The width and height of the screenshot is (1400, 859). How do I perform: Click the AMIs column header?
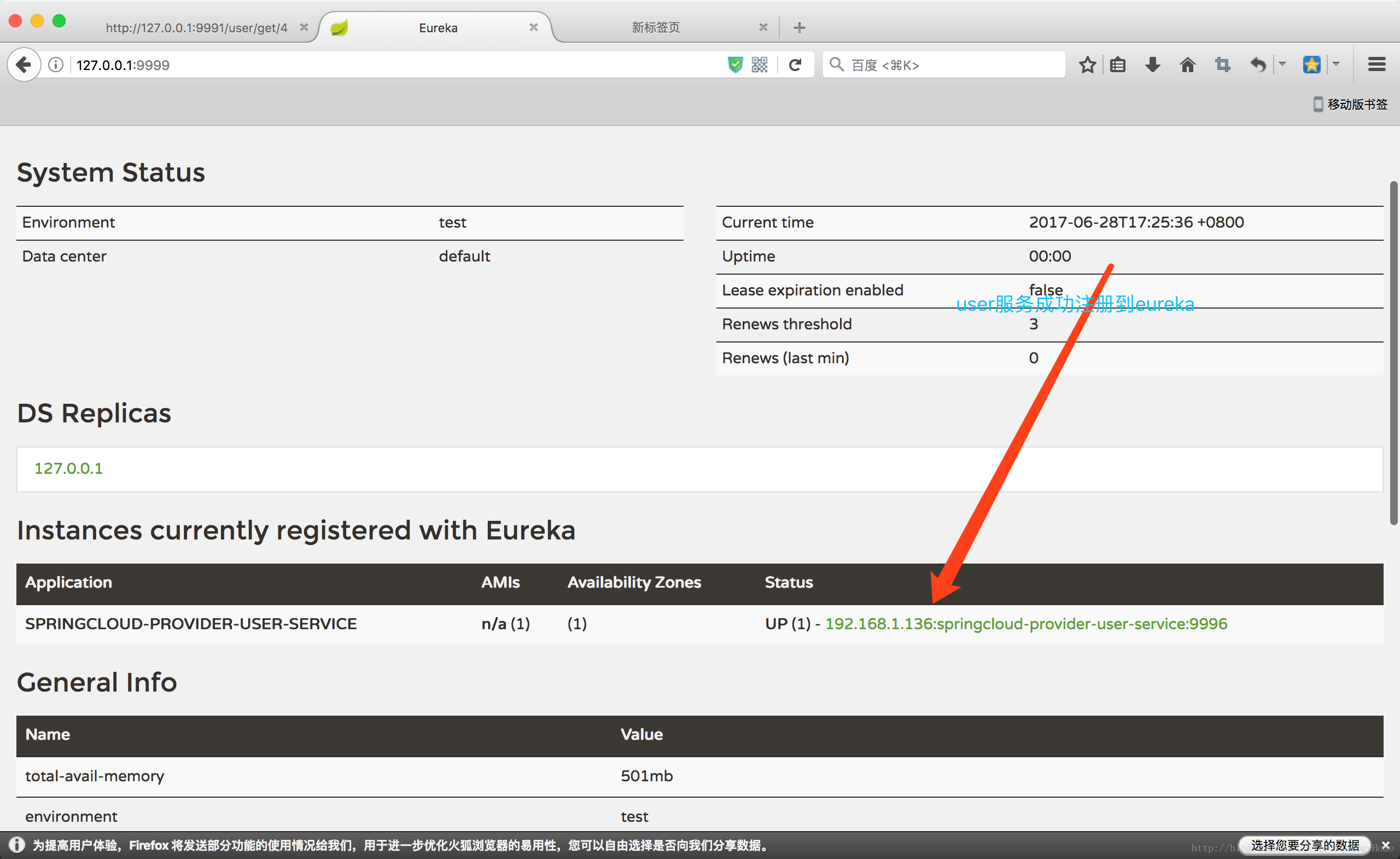click(x=500, y=582)
